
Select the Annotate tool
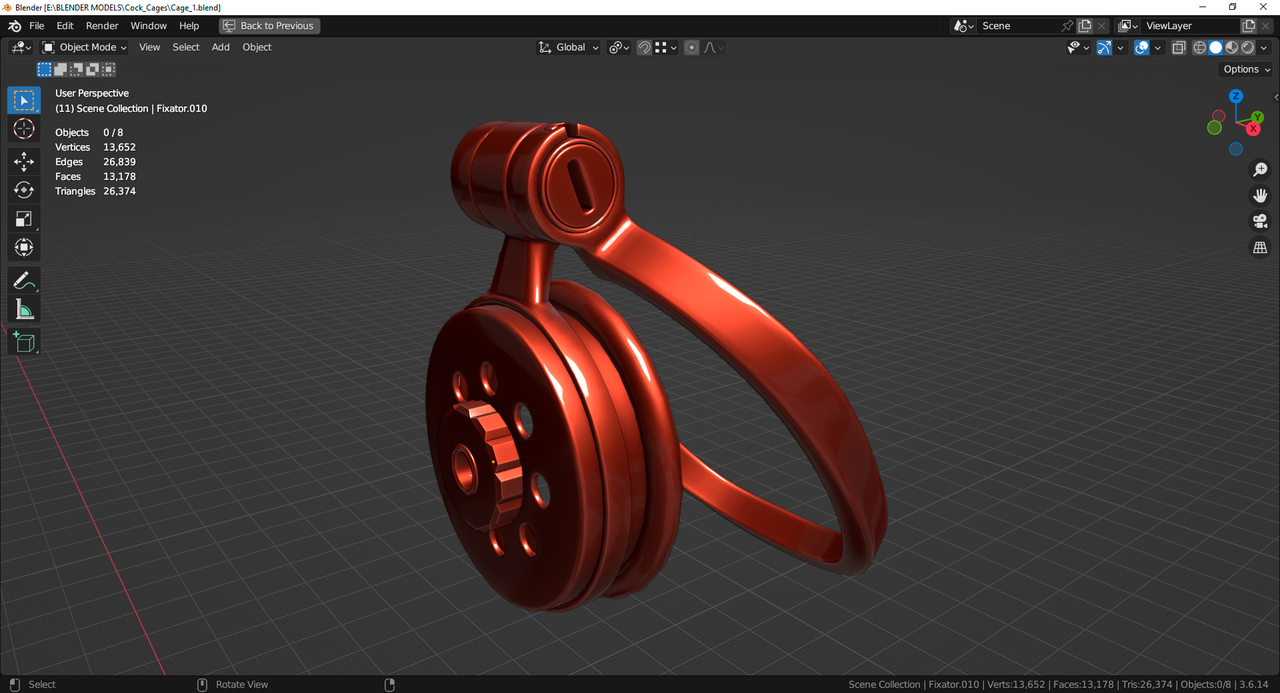click(24, 281)
